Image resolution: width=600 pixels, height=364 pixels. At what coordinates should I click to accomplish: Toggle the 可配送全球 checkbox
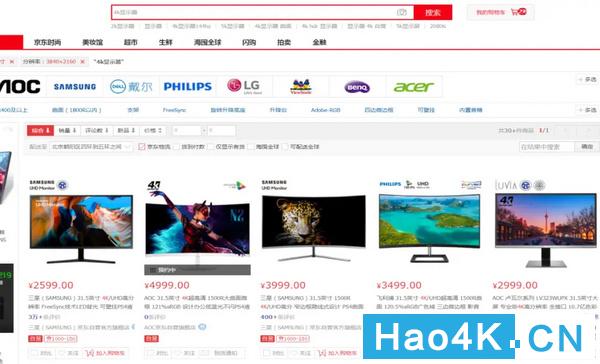(285, 147)
